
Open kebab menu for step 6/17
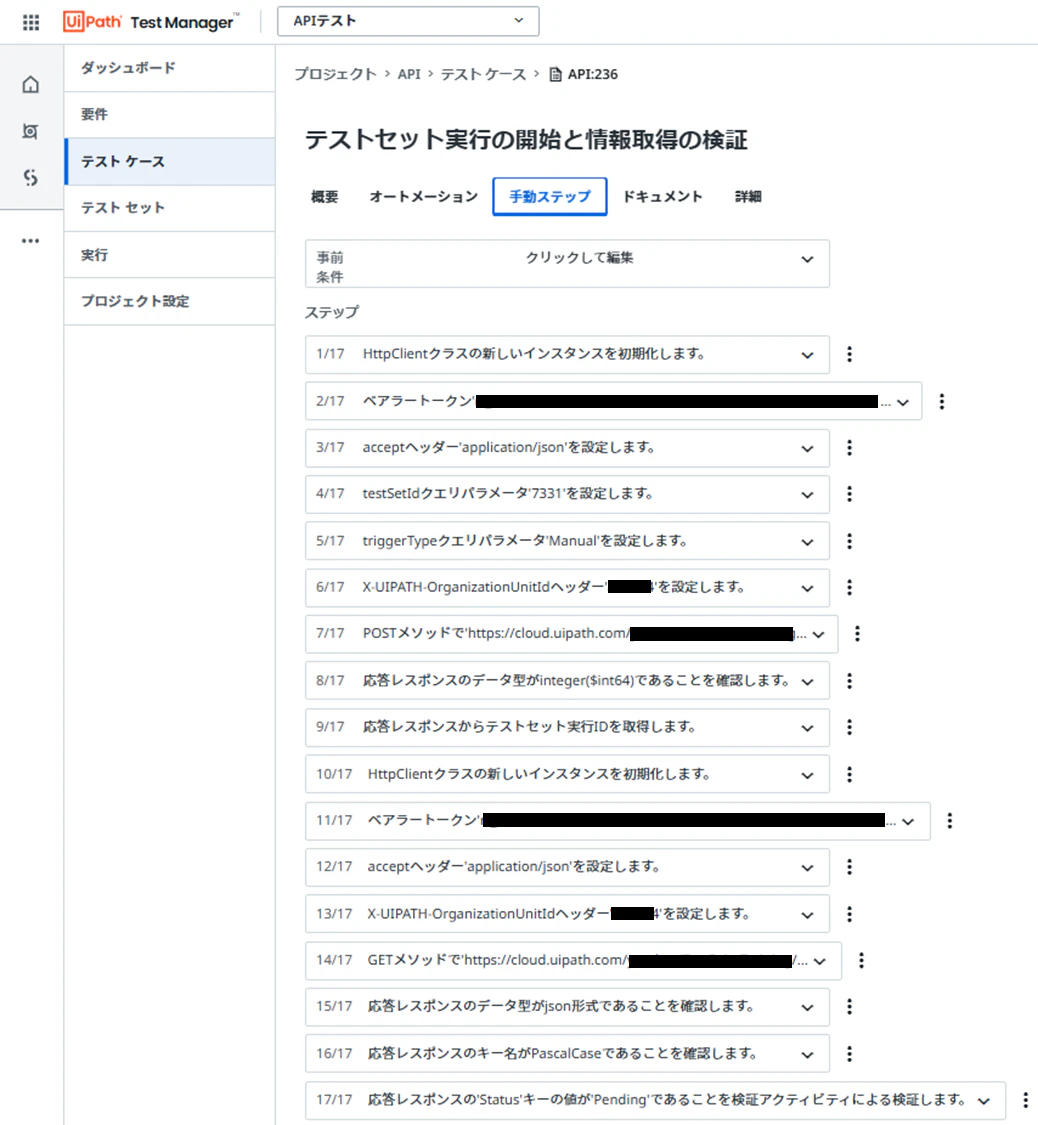pos(849,587)
